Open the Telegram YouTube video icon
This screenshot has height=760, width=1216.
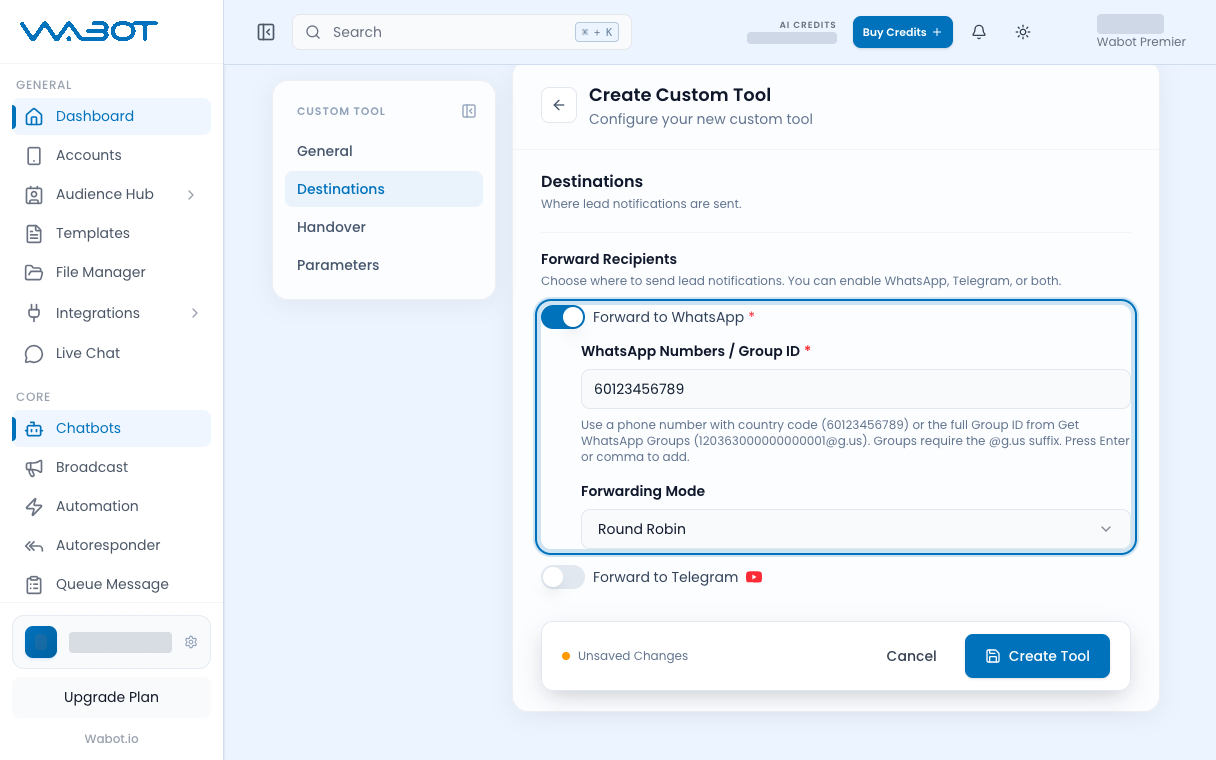pyautogui.click(x=754, y=577)
